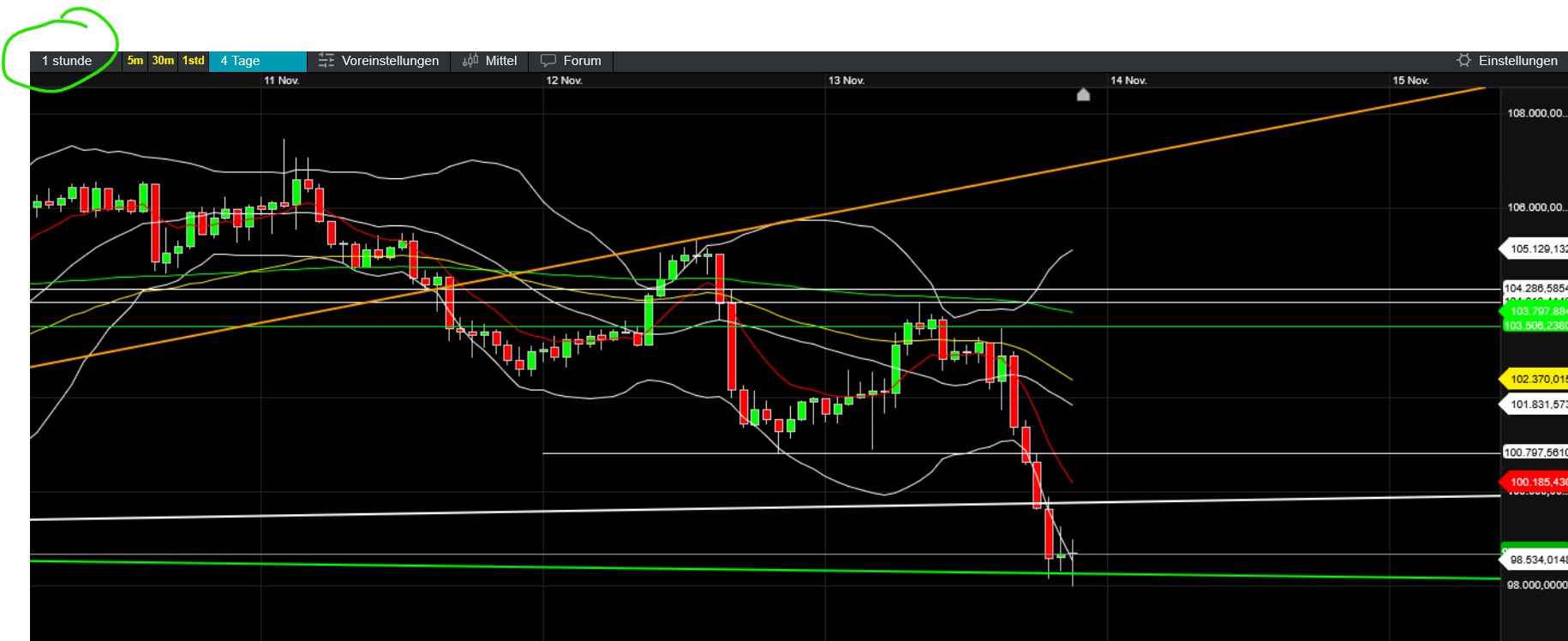Click the Einstellungen gear icon
Image resolution: width=1568 pixels, height=641 pixels.
1463,60
